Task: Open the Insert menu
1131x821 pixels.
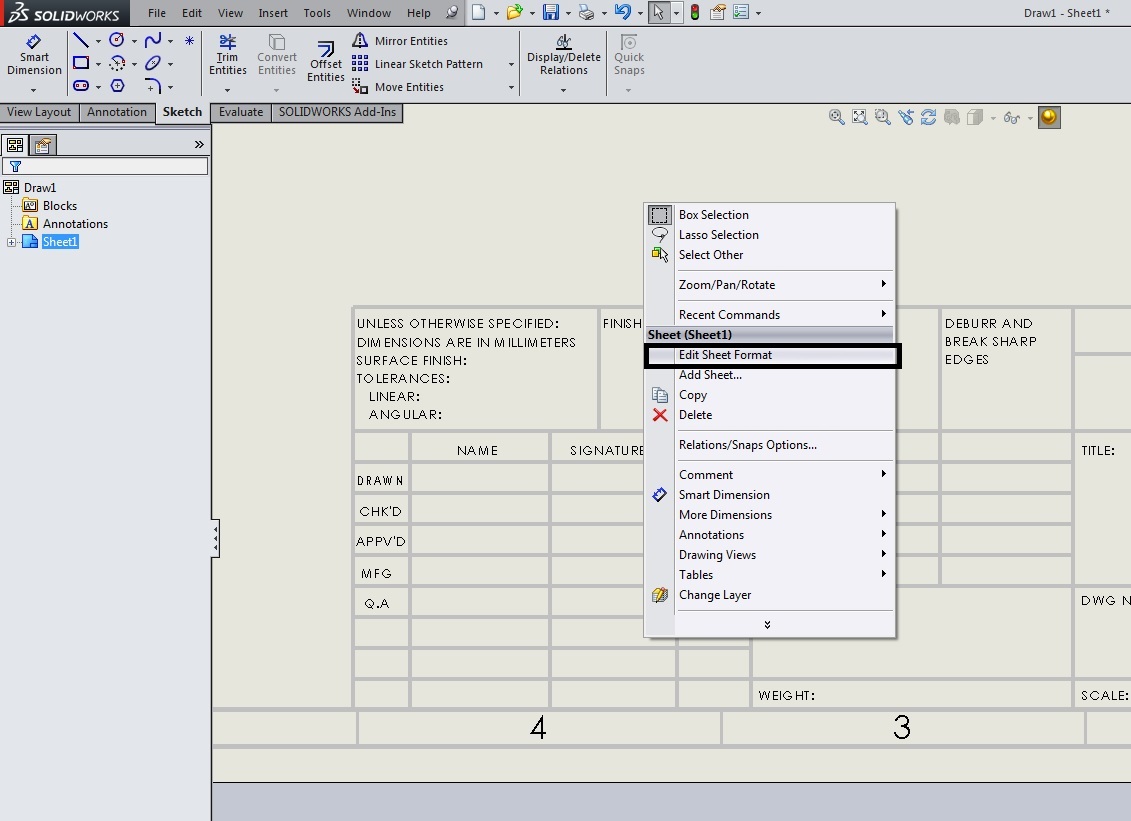Action: pyautogui.click(x=273, y=13)
